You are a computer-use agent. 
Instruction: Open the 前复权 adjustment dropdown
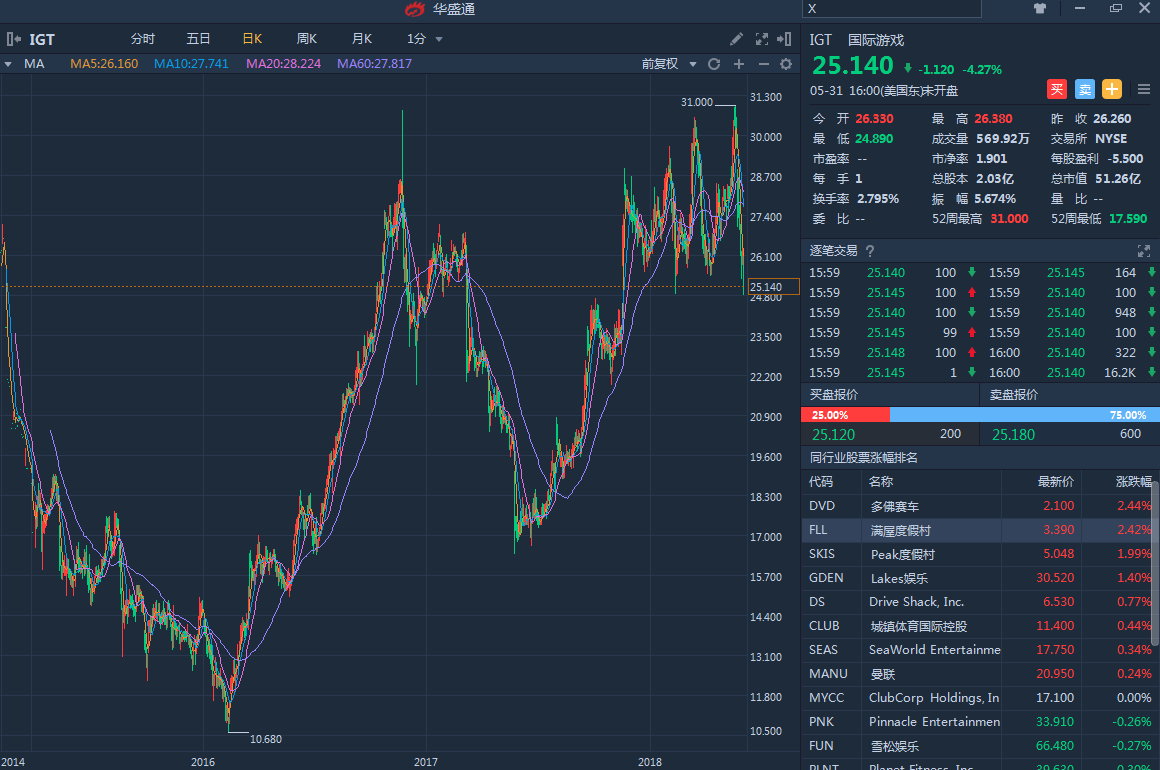click(668, 64)
